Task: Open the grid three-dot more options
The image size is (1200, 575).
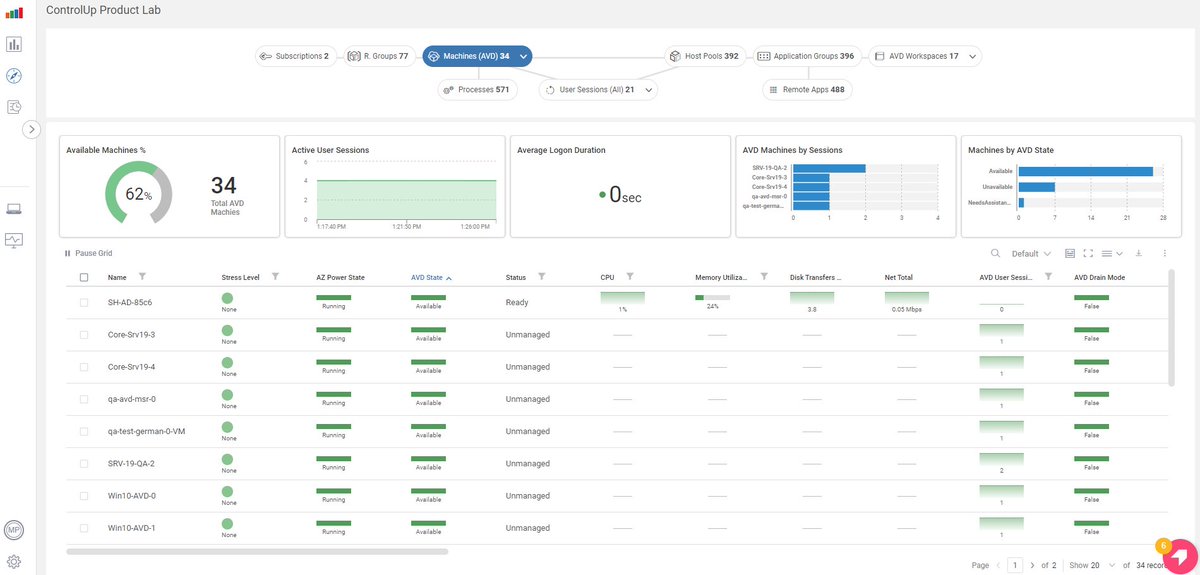Action: click(x=1165, y=254)
